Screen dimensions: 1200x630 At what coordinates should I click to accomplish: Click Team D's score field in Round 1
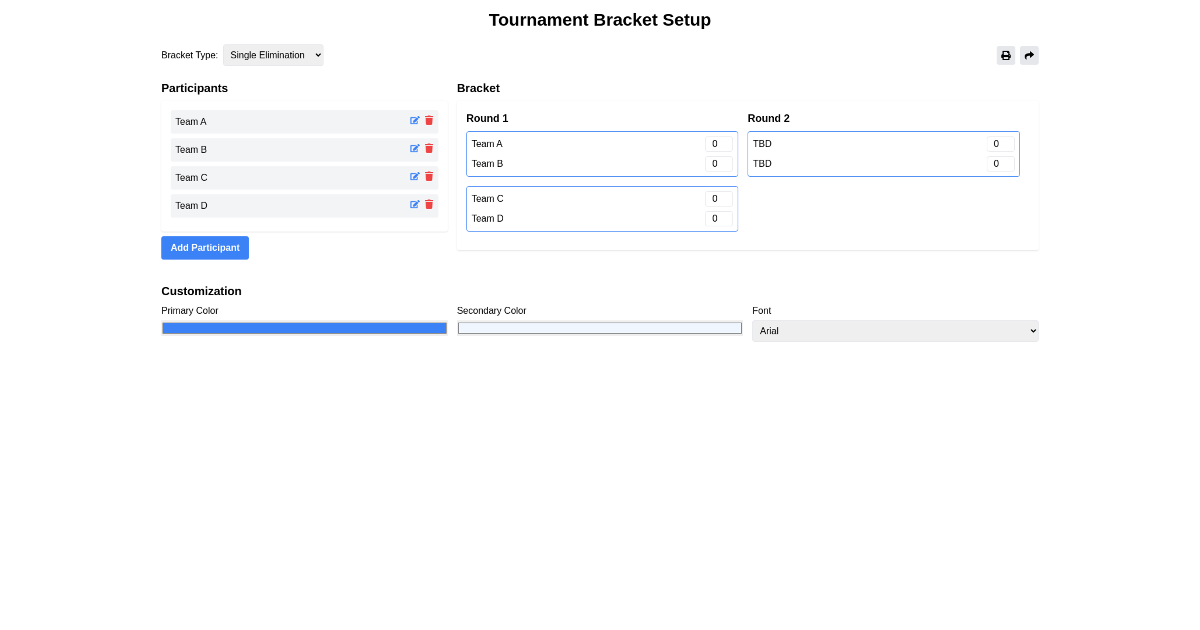(x=718, y=218)
